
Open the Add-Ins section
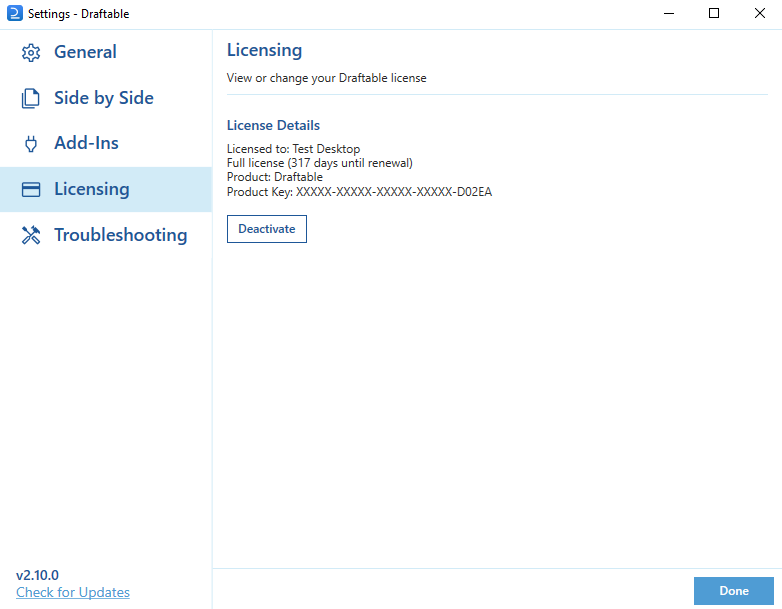pyautogui.click(x=106, y=143)
